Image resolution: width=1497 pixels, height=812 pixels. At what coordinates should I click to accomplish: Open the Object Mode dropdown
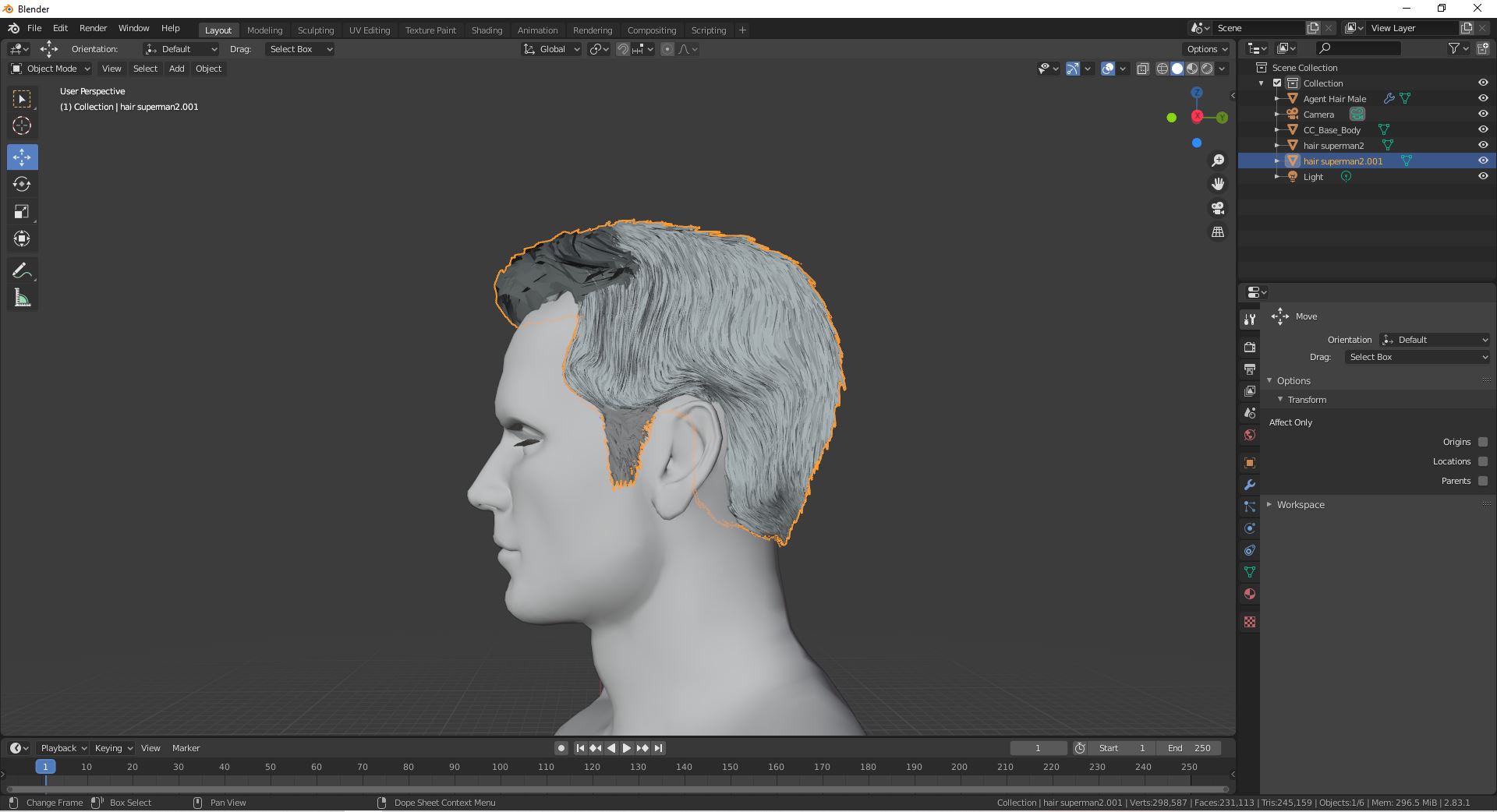(x=51, y=69)
